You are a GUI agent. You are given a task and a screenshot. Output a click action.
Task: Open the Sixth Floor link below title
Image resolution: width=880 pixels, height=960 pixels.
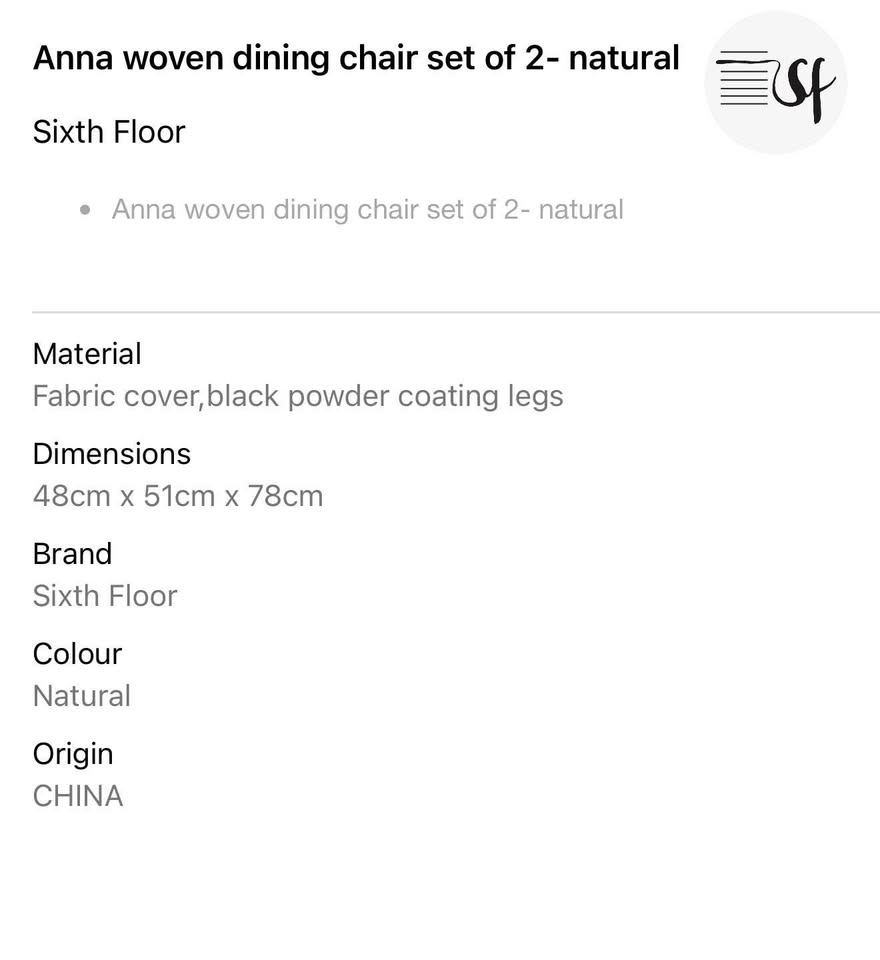(x=109, y=132)
